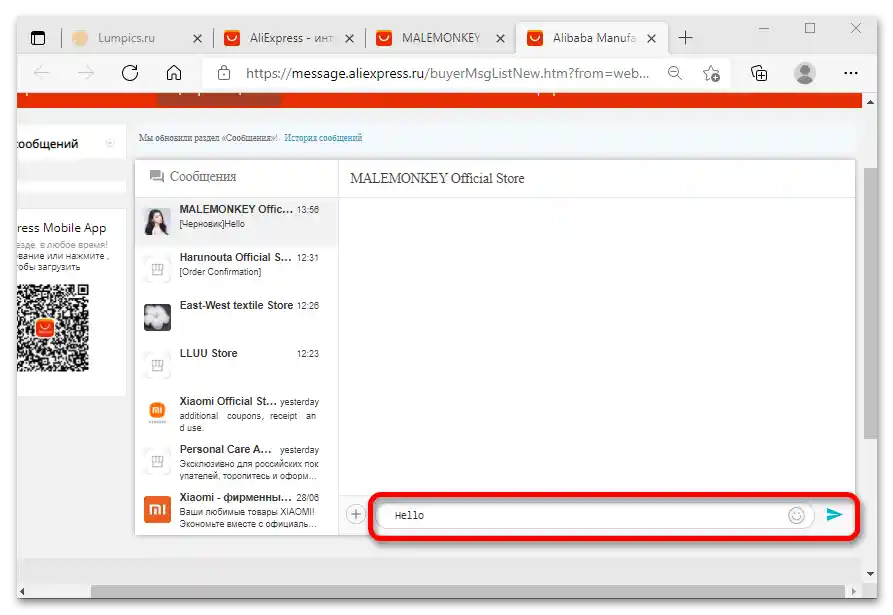Open Settings and more ellipsis menu
893x615 pixels.
click(x=851, y=73)
